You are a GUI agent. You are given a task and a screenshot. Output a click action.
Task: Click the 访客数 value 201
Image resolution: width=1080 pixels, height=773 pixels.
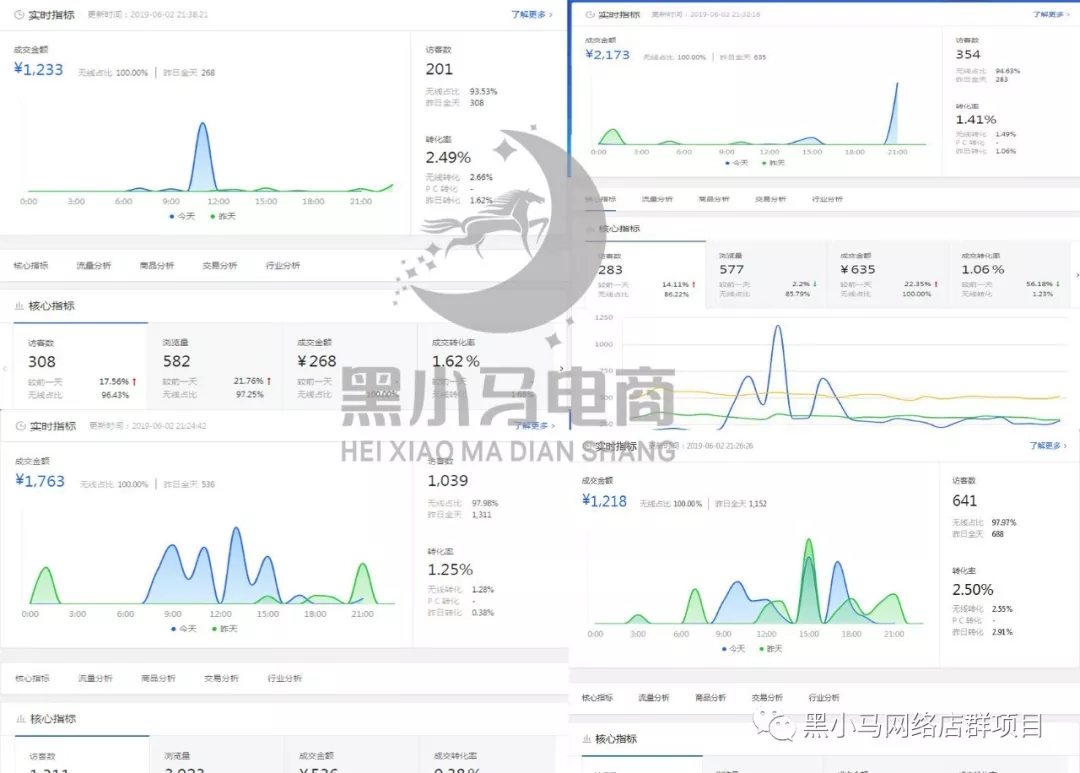click(439, 69)
